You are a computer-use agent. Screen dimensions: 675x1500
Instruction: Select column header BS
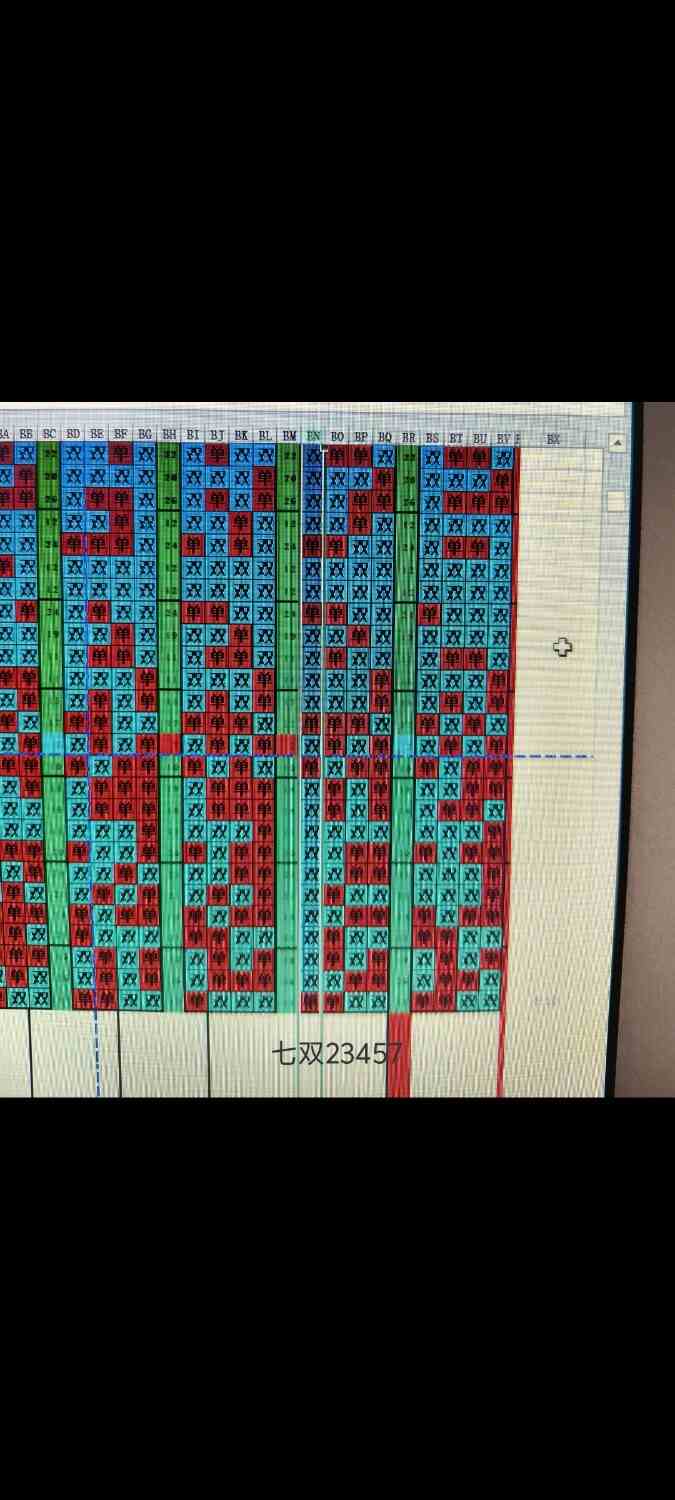[432, 438]
